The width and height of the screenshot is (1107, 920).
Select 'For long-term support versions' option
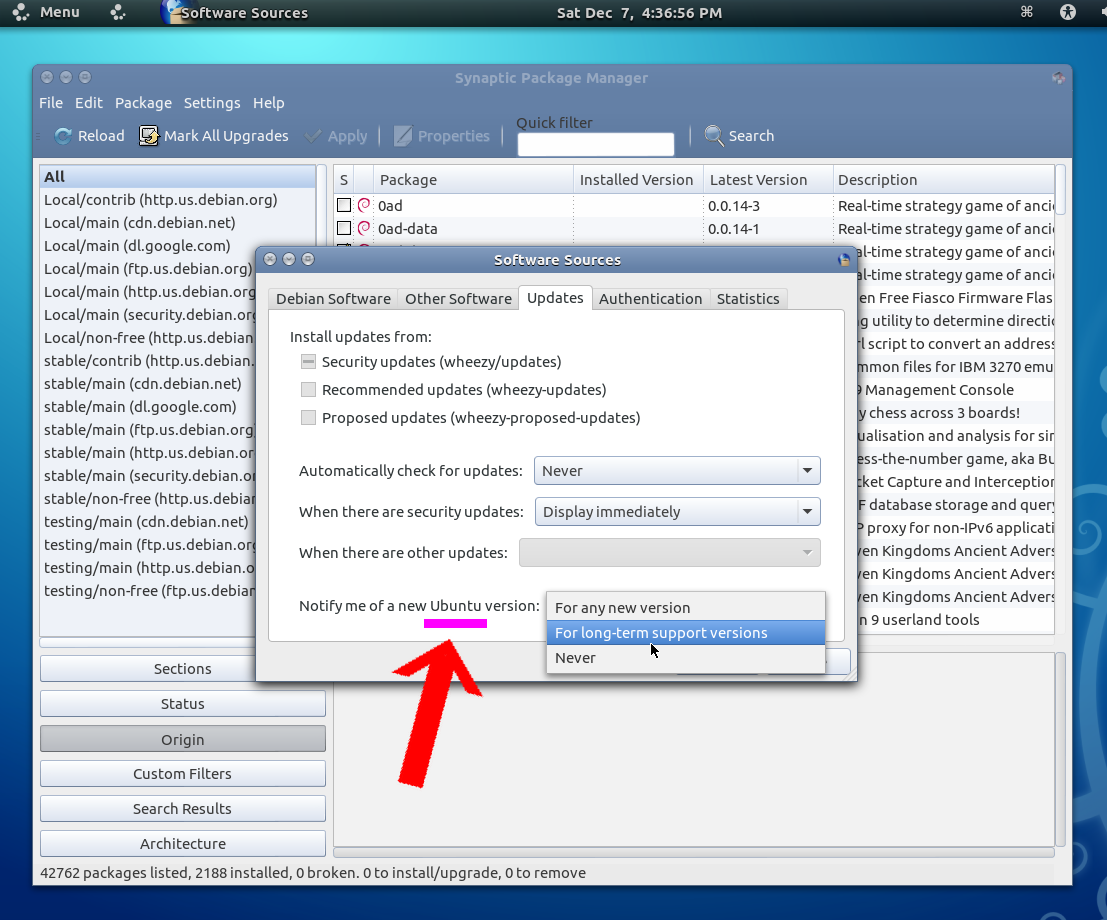point(686,633)
